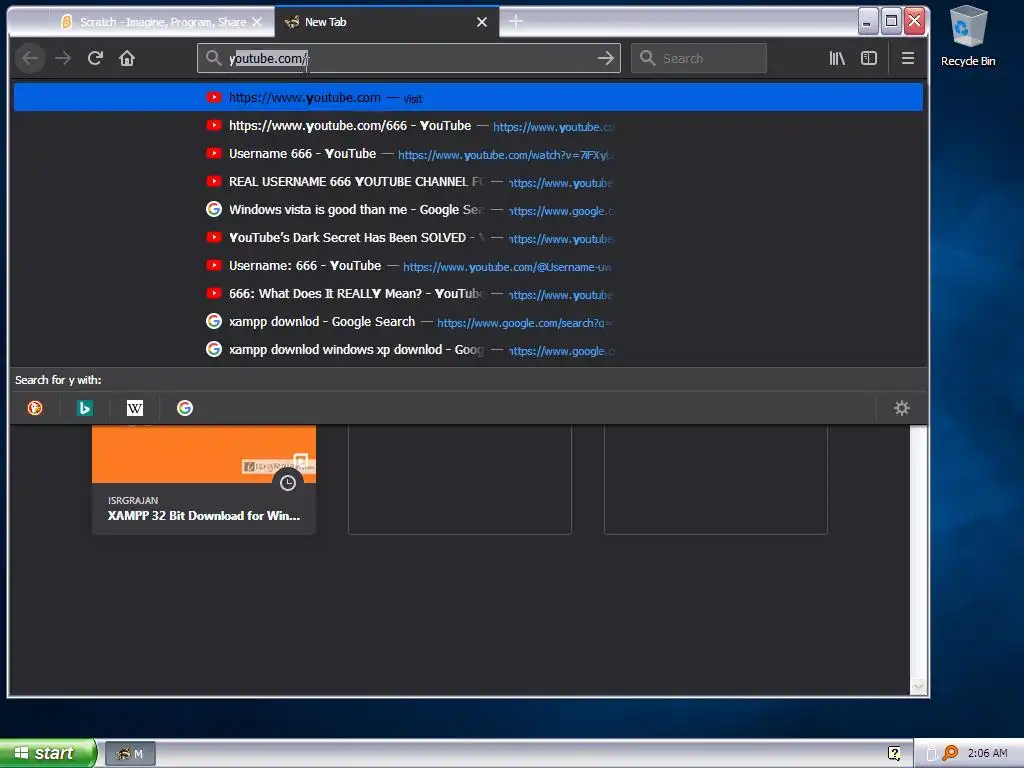Click the clock icon on the XAMPP tile

tap(288, 483)
